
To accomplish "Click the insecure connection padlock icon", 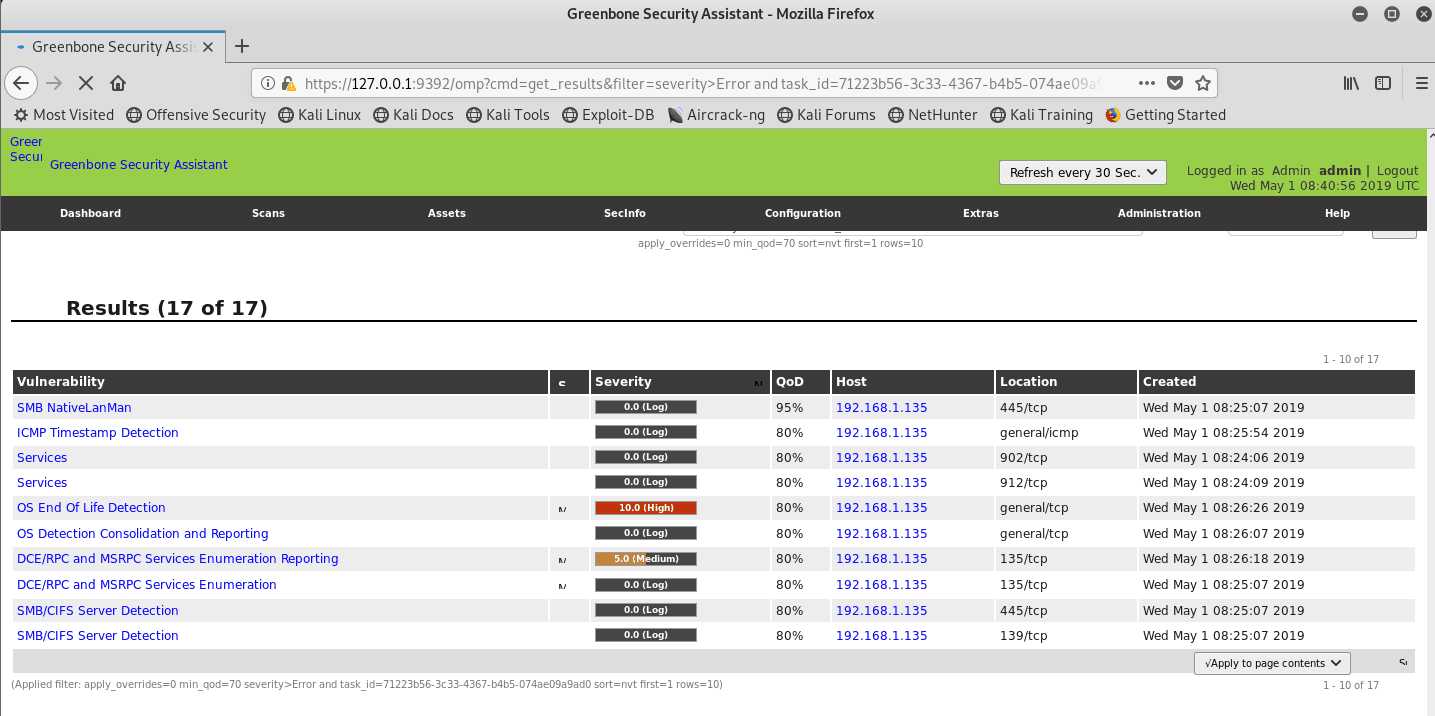I will pos(288,84).
